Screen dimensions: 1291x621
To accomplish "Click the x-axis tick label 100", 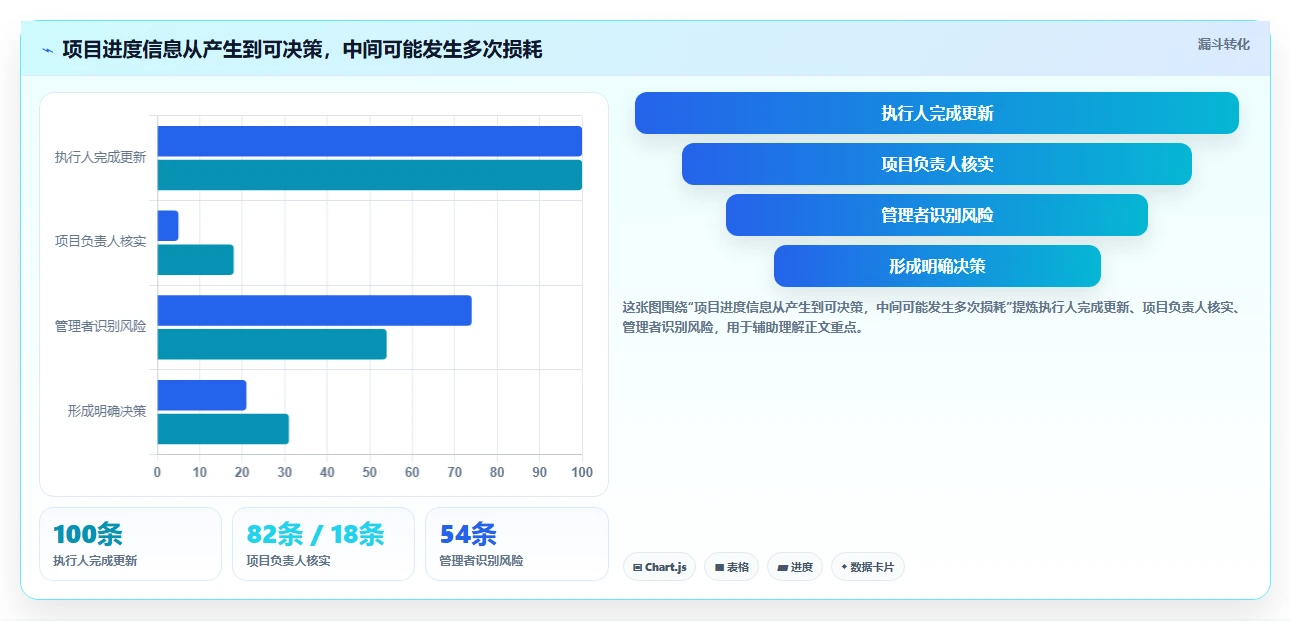I will (582, 472).
